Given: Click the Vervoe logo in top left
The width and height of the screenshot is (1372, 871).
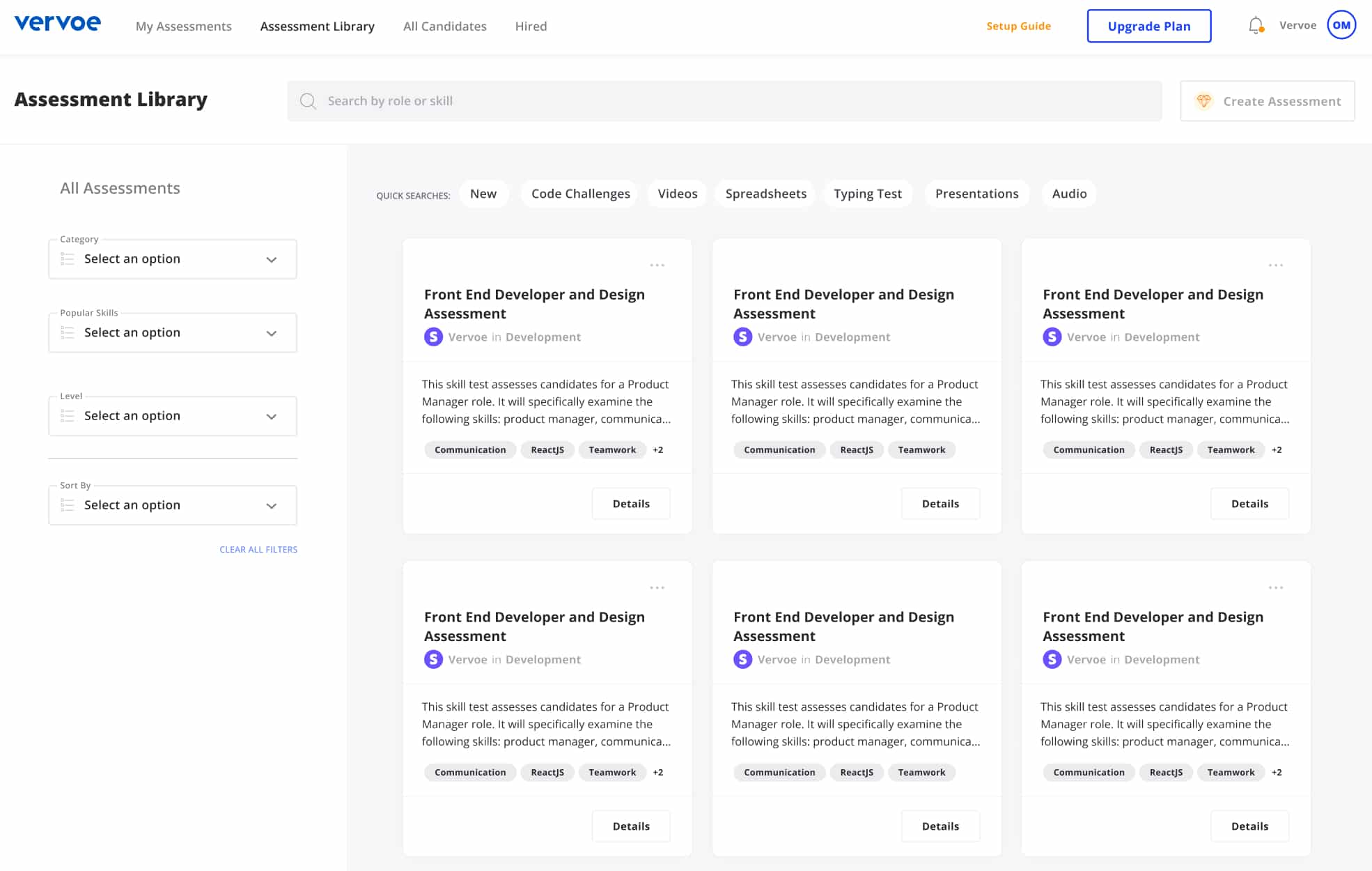Looking at the screenshot, I should tap(56, 26).
